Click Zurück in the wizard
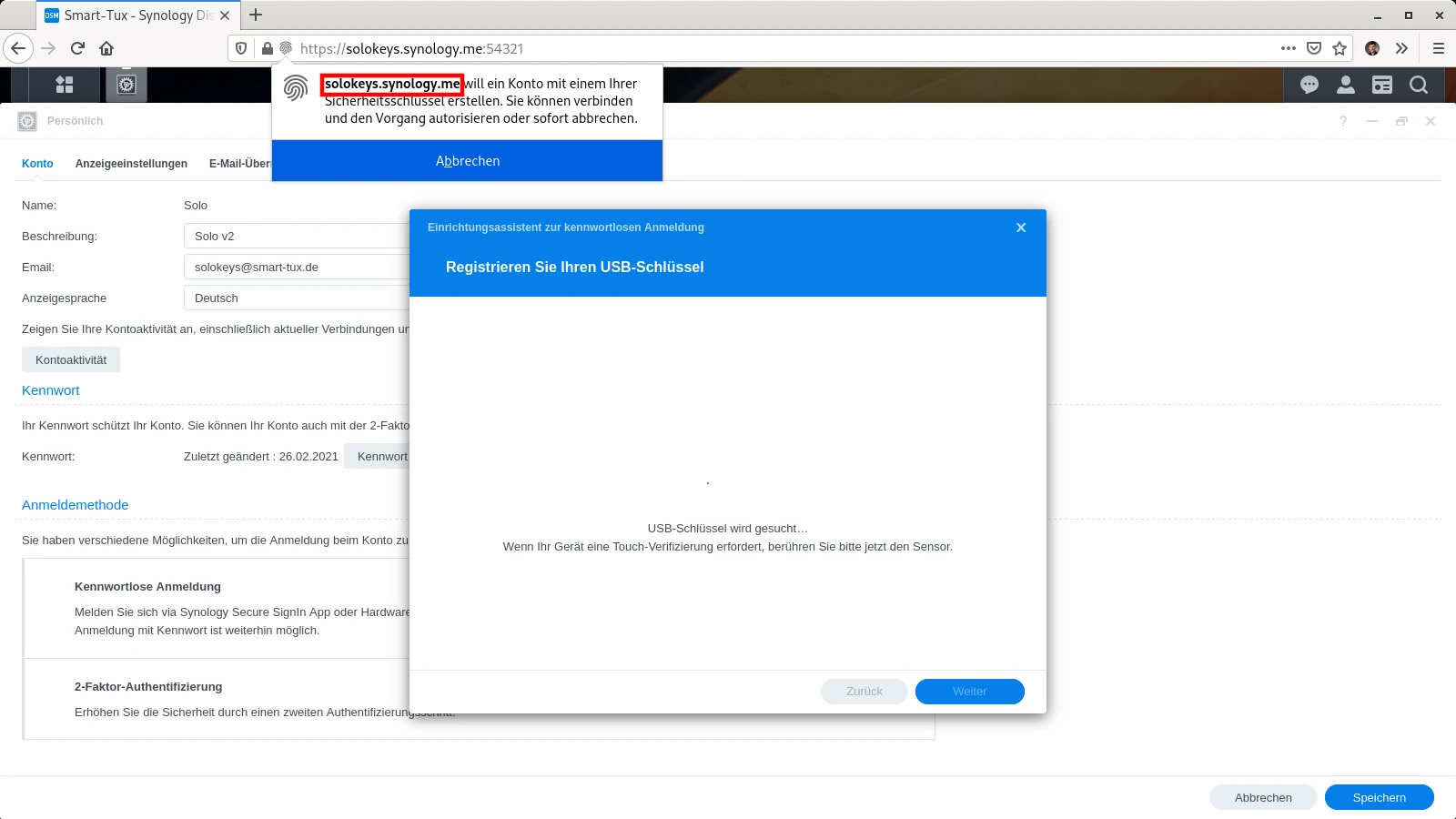 coord(864,692)
